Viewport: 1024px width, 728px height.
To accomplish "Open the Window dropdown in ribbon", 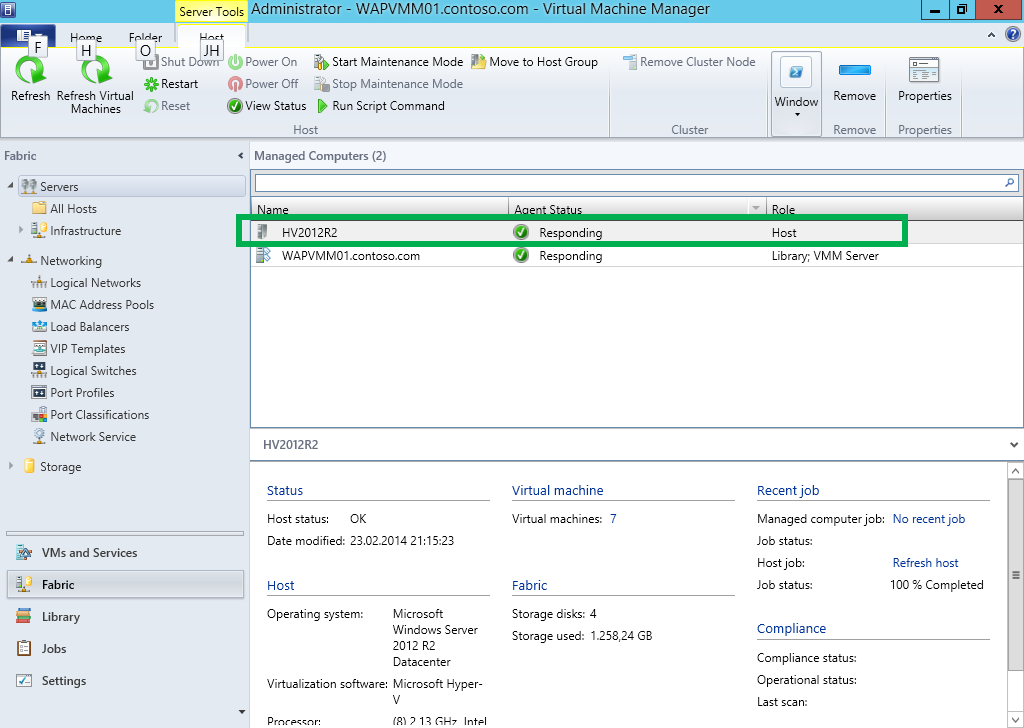I will [x=796, y=94].
